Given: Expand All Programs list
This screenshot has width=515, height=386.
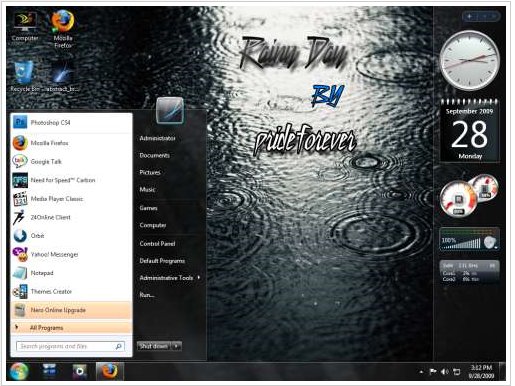Looking at the screenshot, I should pos(71,328).
